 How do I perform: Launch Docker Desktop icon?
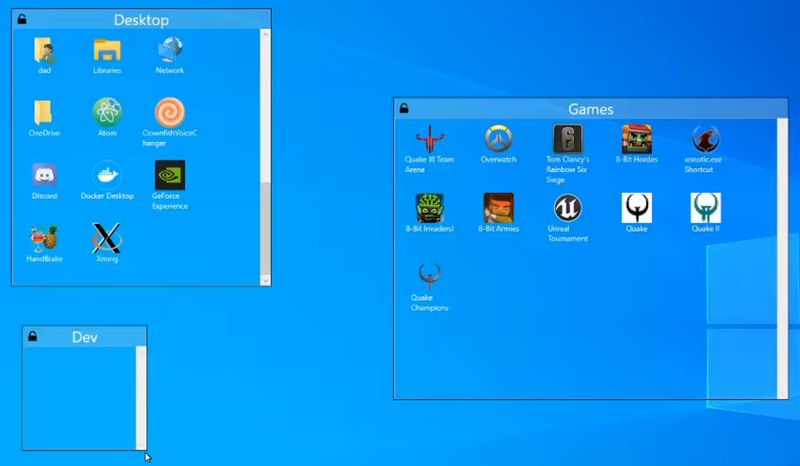click(107, 175)
